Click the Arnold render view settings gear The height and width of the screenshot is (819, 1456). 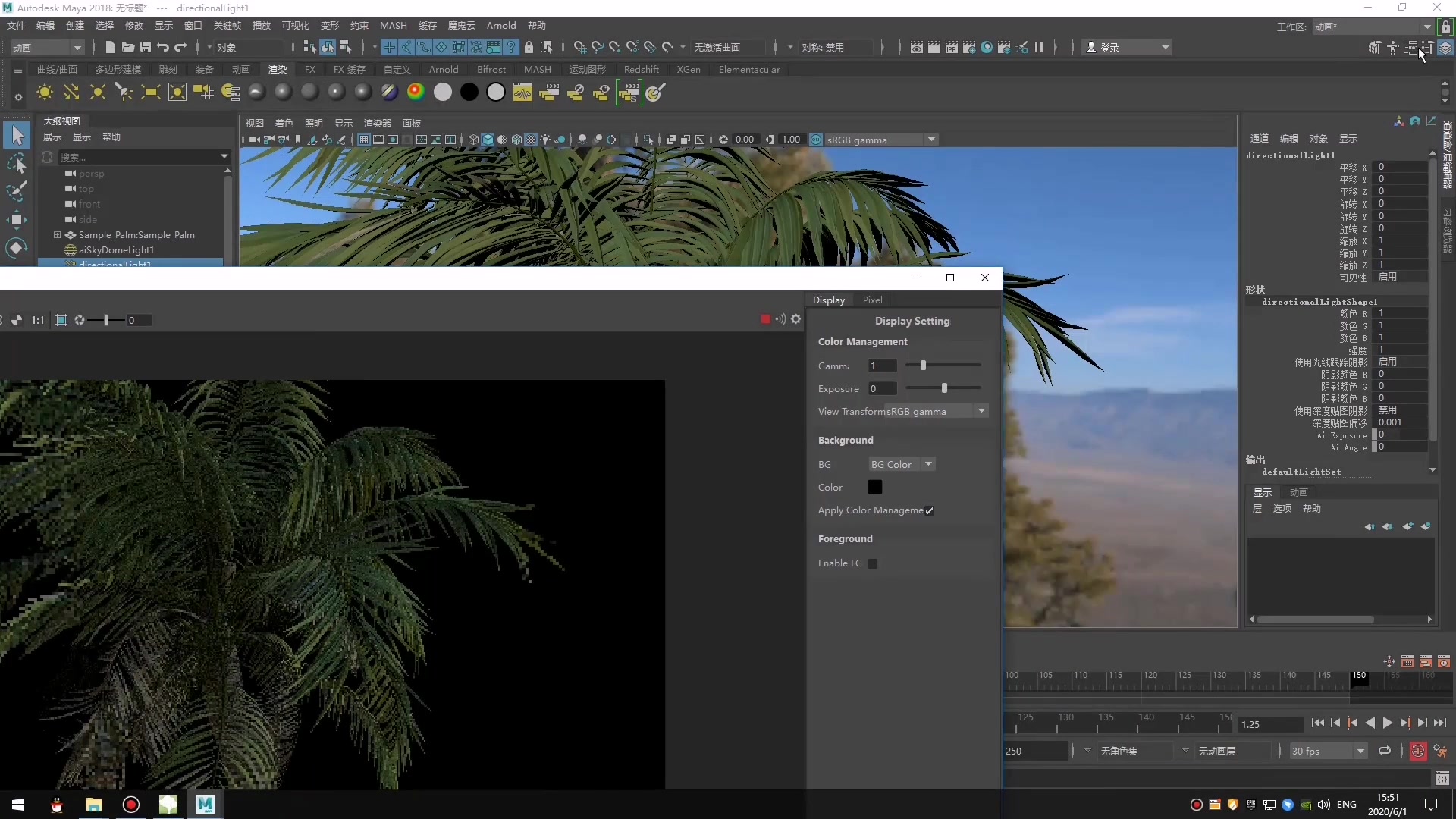[795, 319]
